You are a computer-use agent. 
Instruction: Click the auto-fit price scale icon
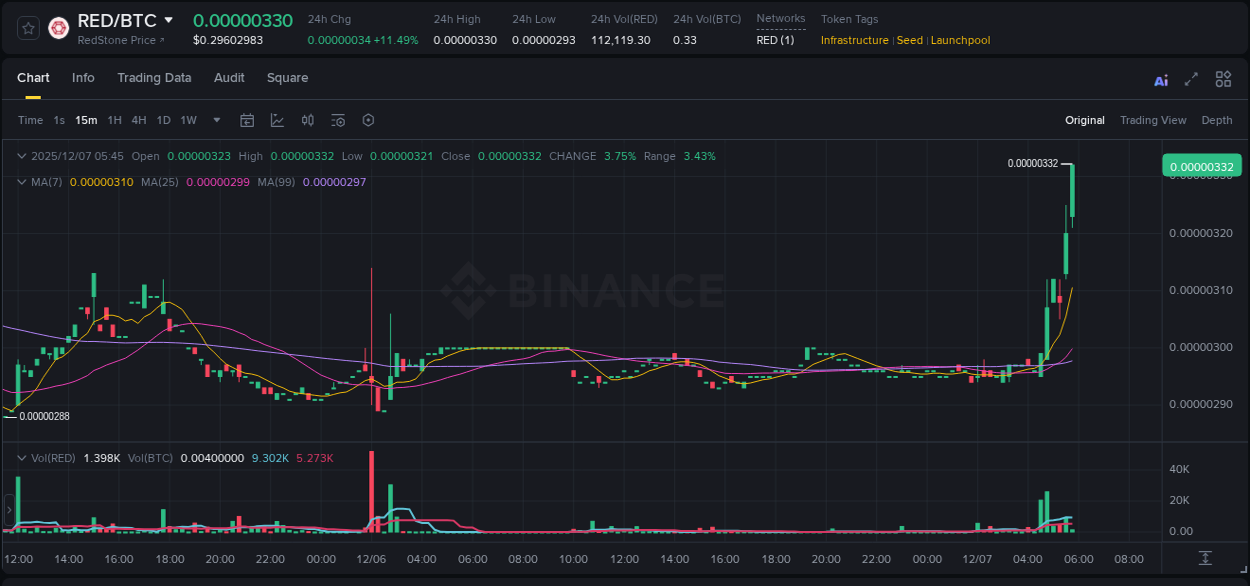tap(1206, 558)
